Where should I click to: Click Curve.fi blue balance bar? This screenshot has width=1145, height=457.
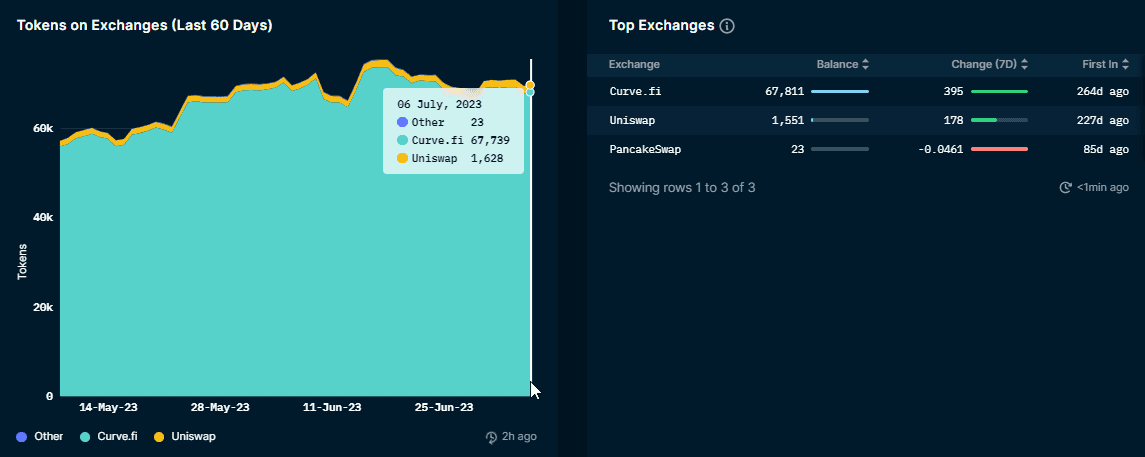click(840, 92)
